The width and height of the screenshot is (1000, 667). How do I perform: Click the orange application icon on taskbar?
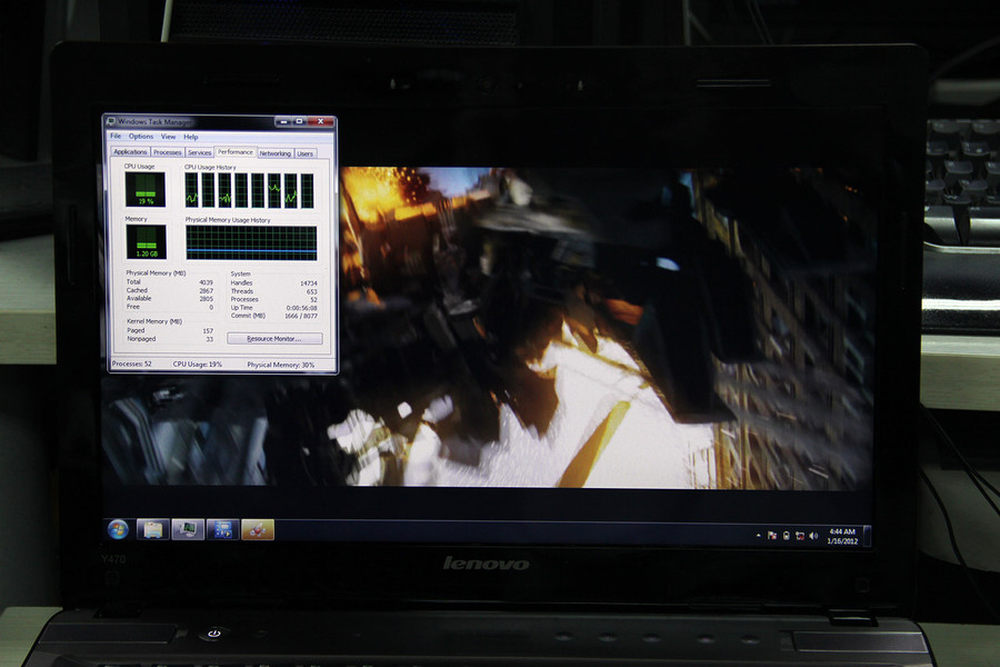(258, 529)
